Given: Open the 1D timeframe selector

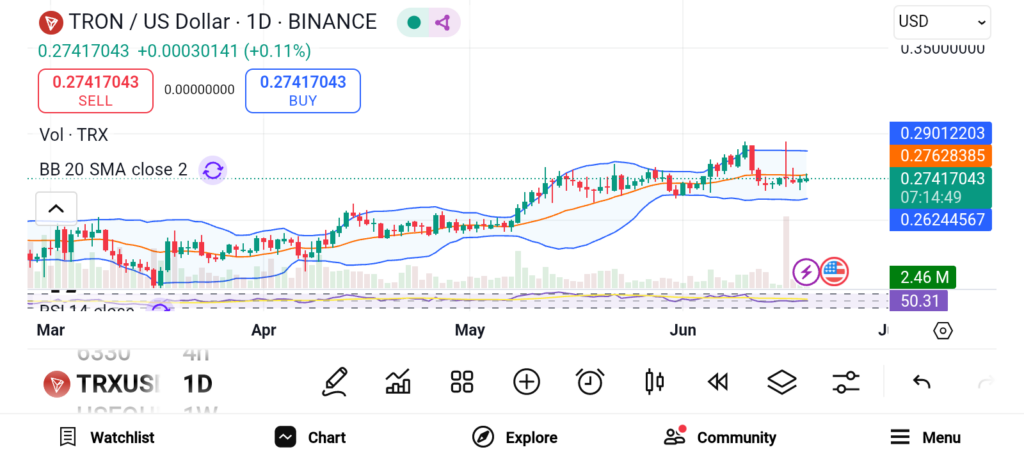Looking at the screenshot, I should click(x=197, y=384).
